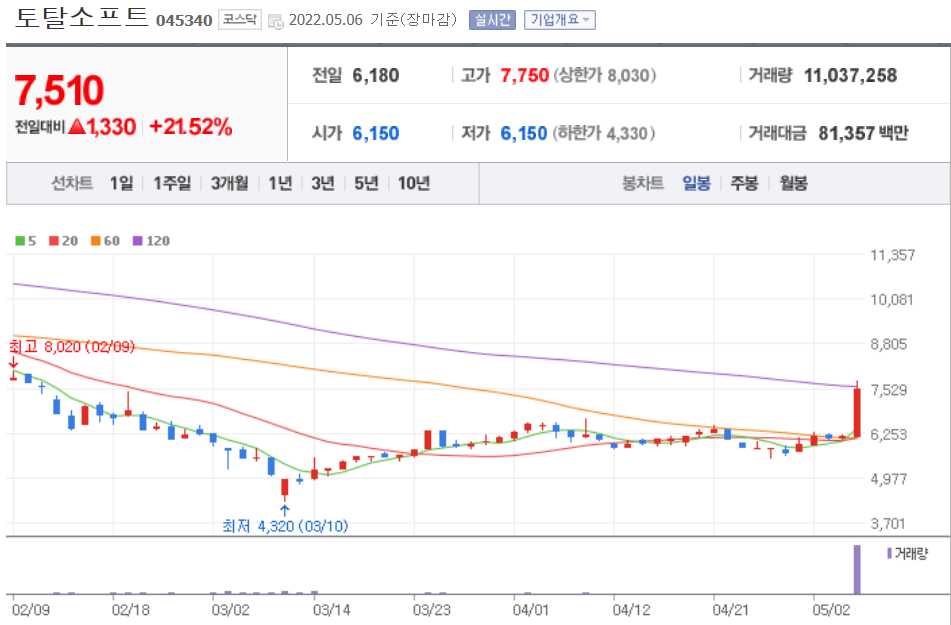
Task: Switch to the 월봉 candle chart
Action: [x=793, y=183]
